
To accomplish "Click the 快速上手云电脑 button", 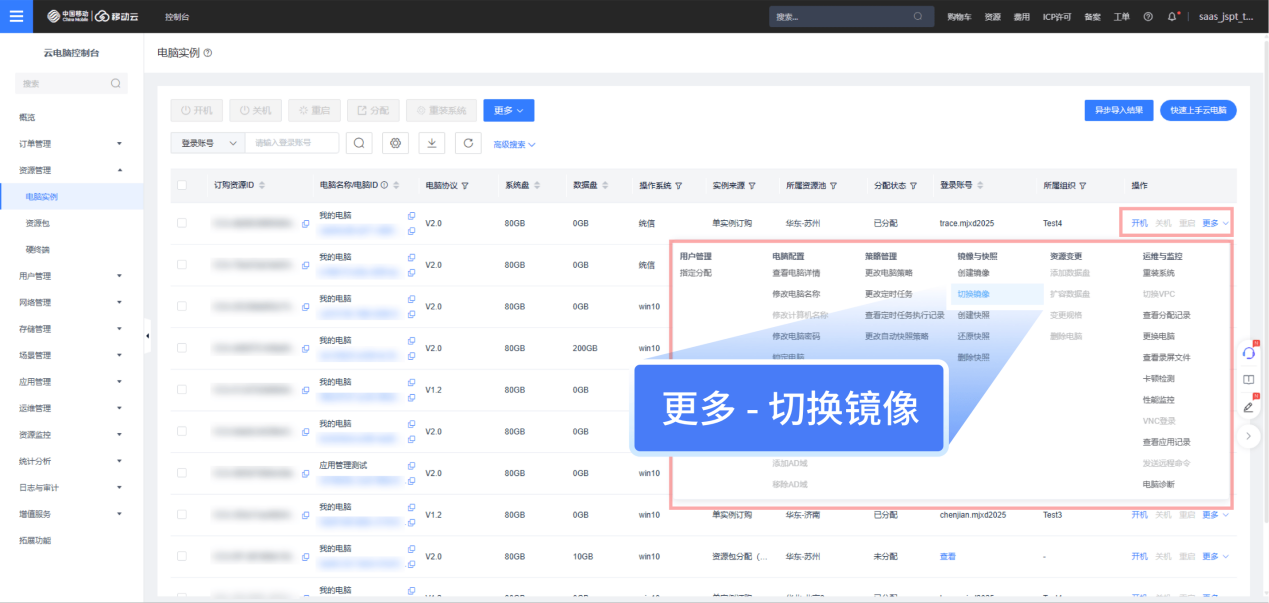I will 1199,110.
